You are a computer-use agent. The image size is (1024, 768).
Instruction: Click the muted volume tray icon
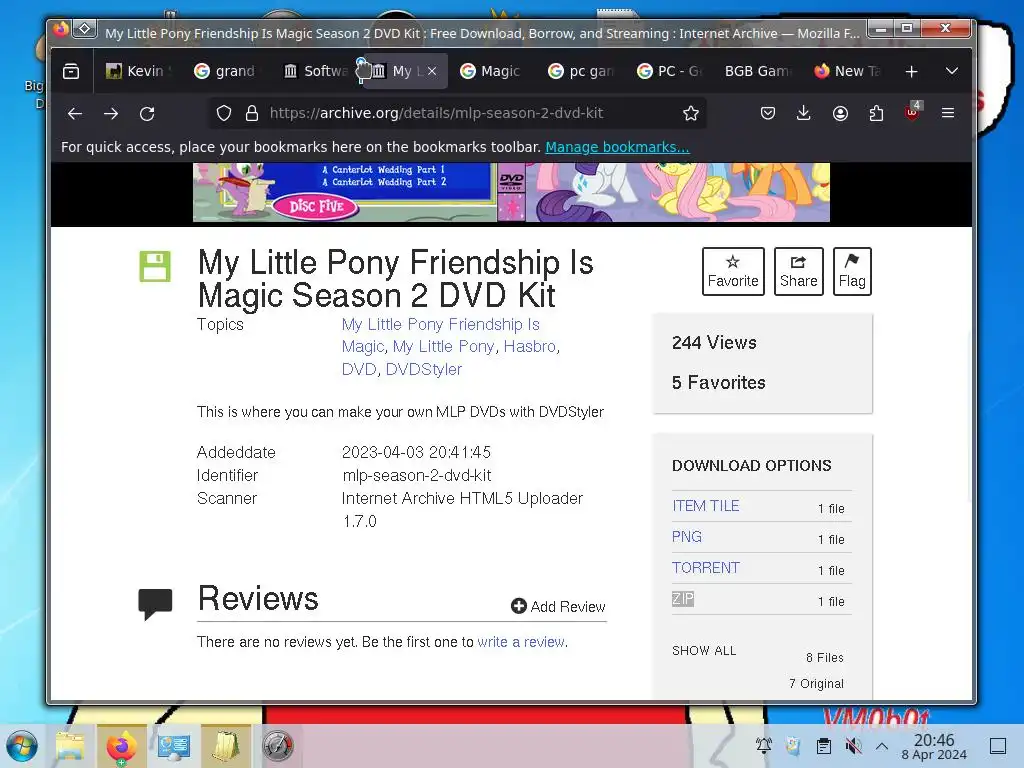(853, 746)
